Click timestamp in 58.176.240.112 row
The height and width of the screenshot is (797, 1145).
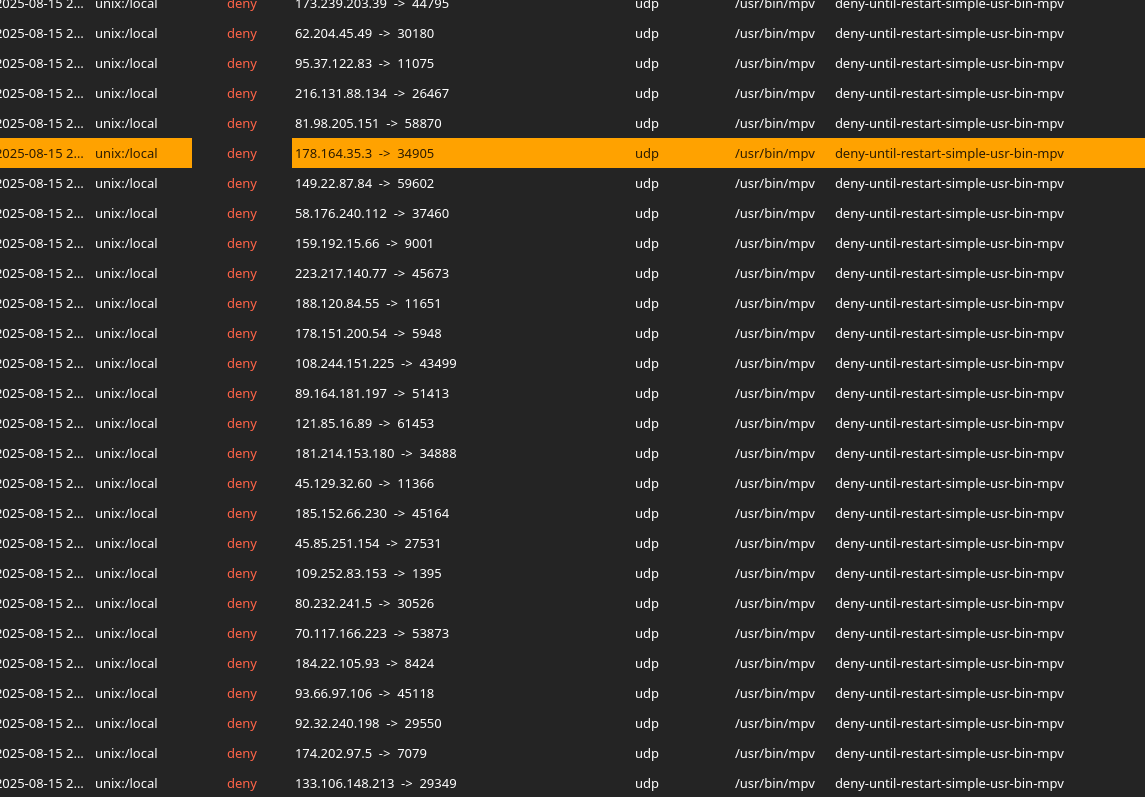(42, 213)
